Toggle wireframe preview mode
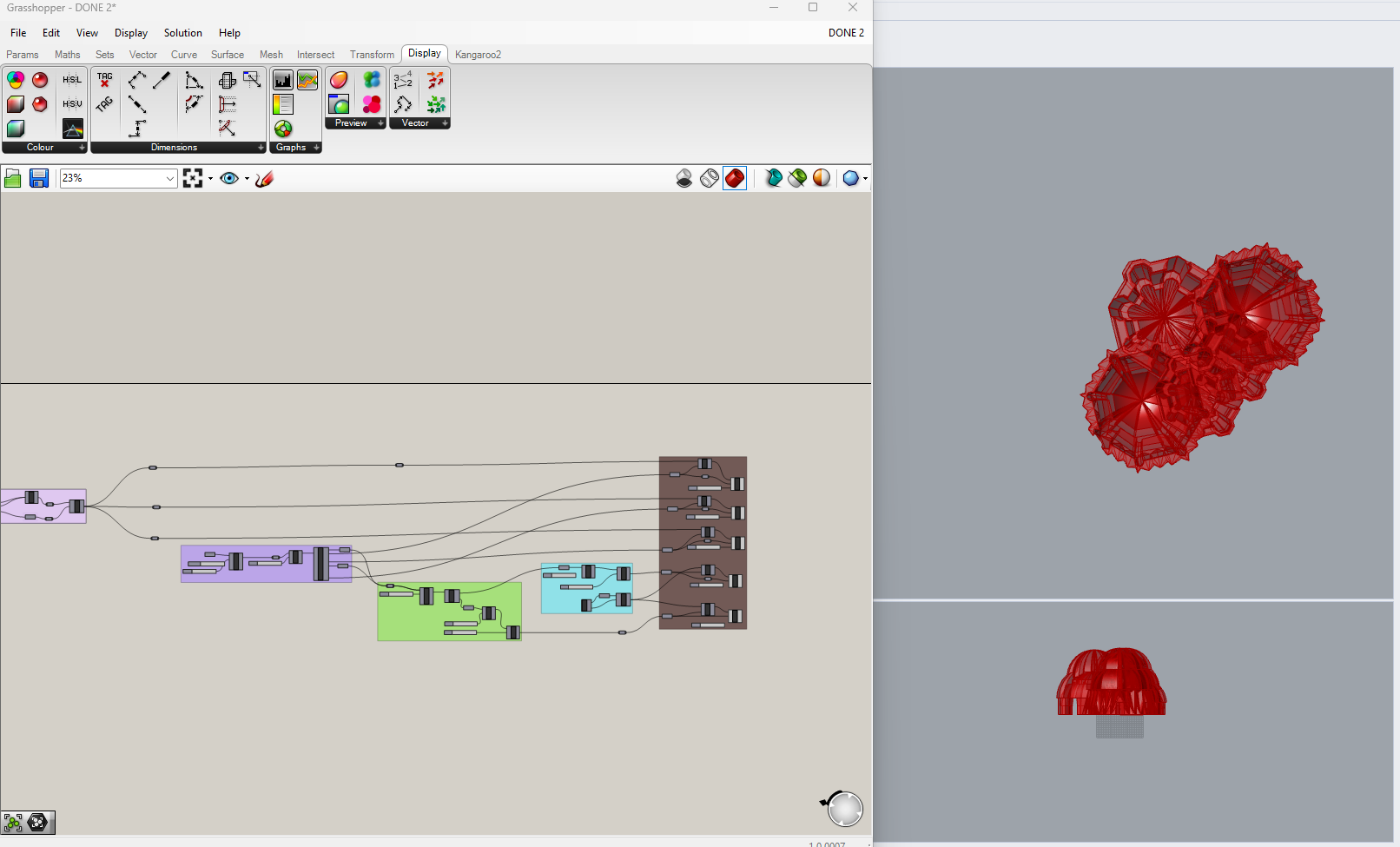 click(x=710, y=178)
